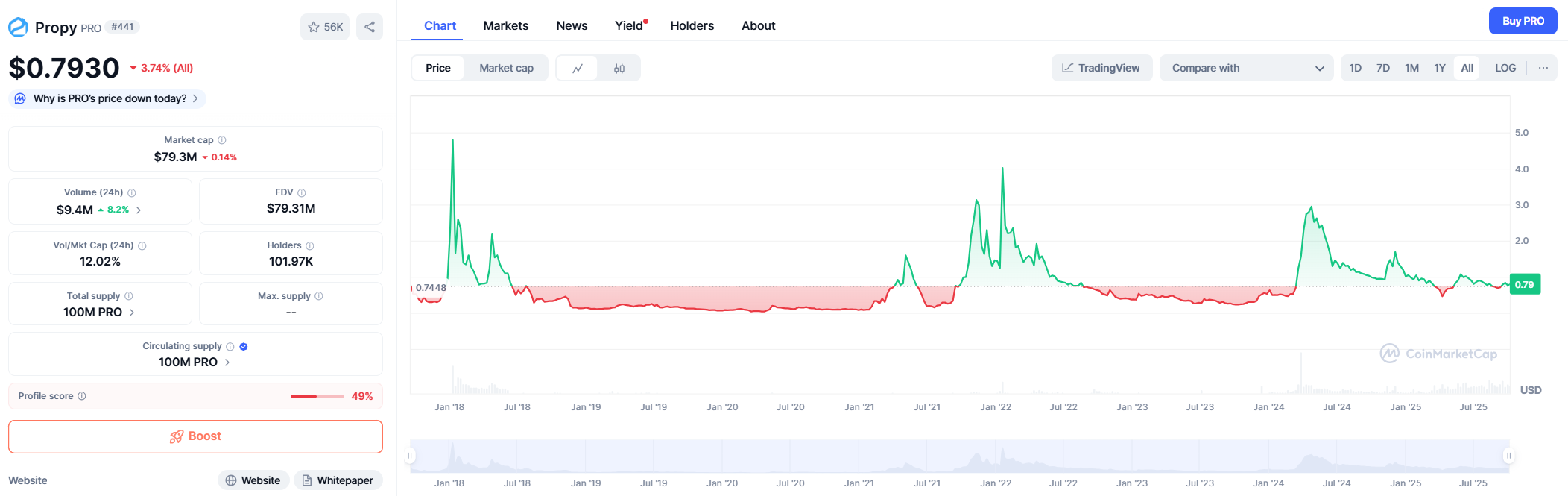
Task: Click the left handle of chart range slider
Action: point(410,456)
